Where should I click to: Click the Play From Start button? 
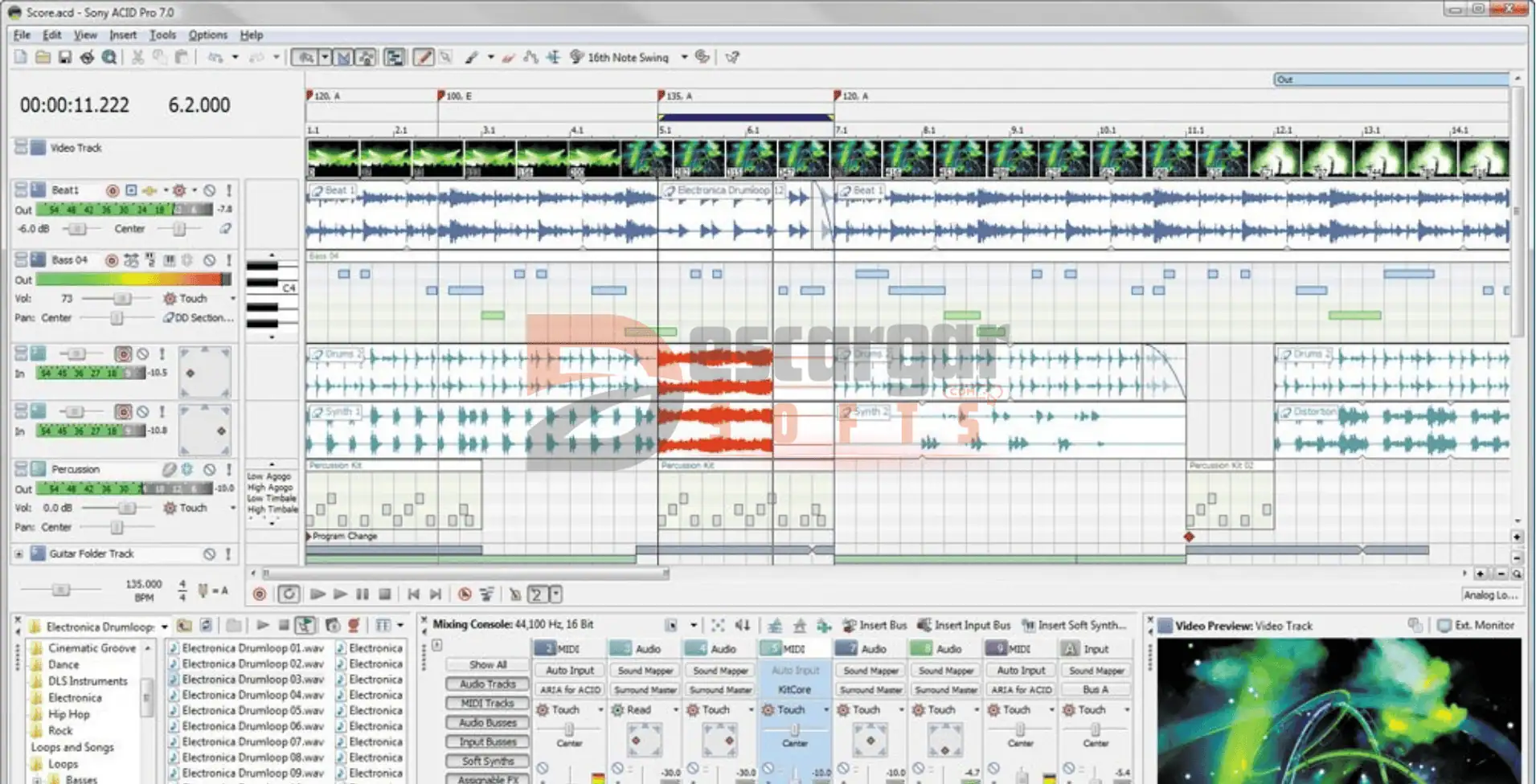pos(317,594)
